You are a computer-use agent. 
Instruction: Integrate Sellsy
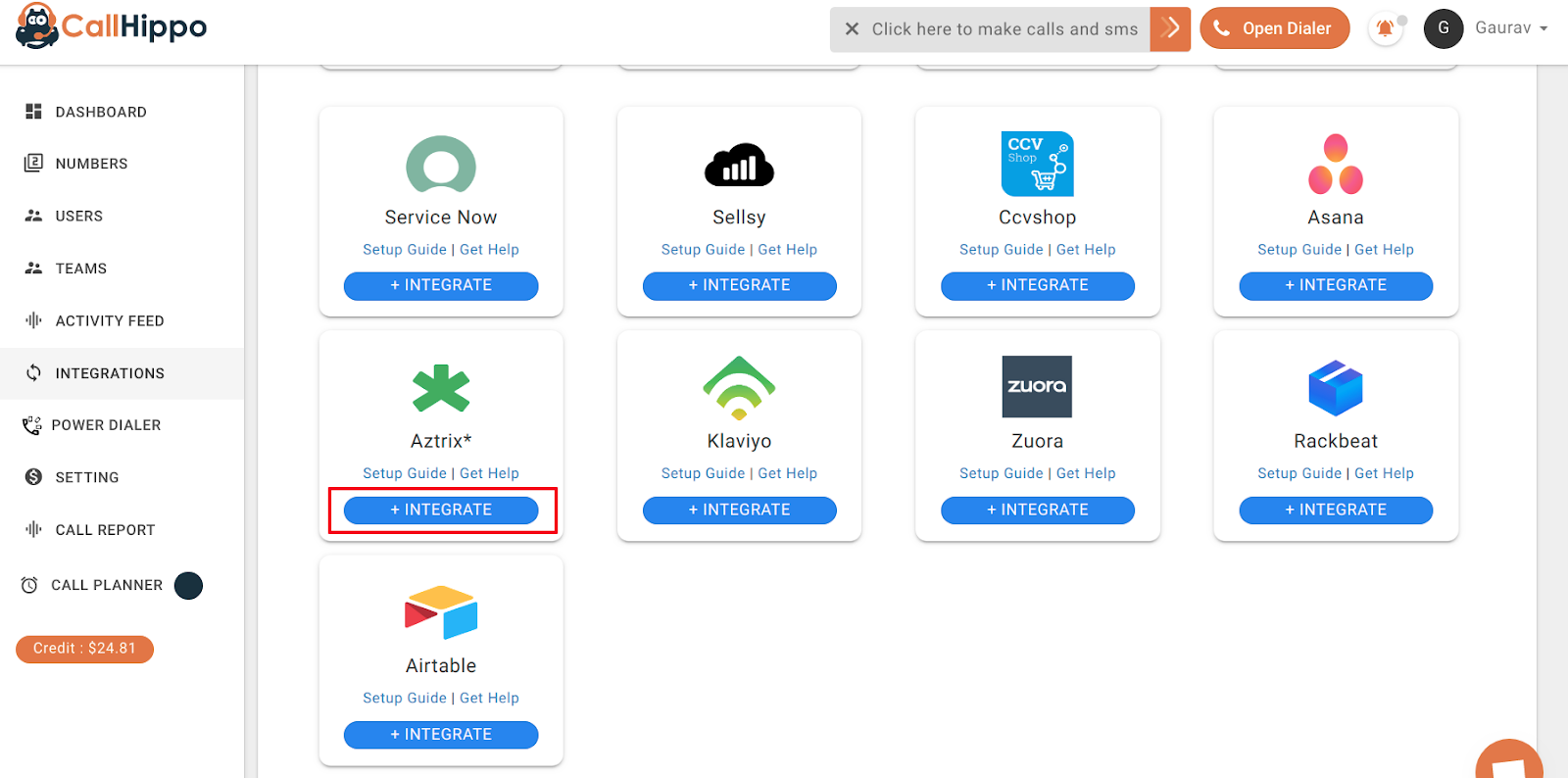coord(739,285)
